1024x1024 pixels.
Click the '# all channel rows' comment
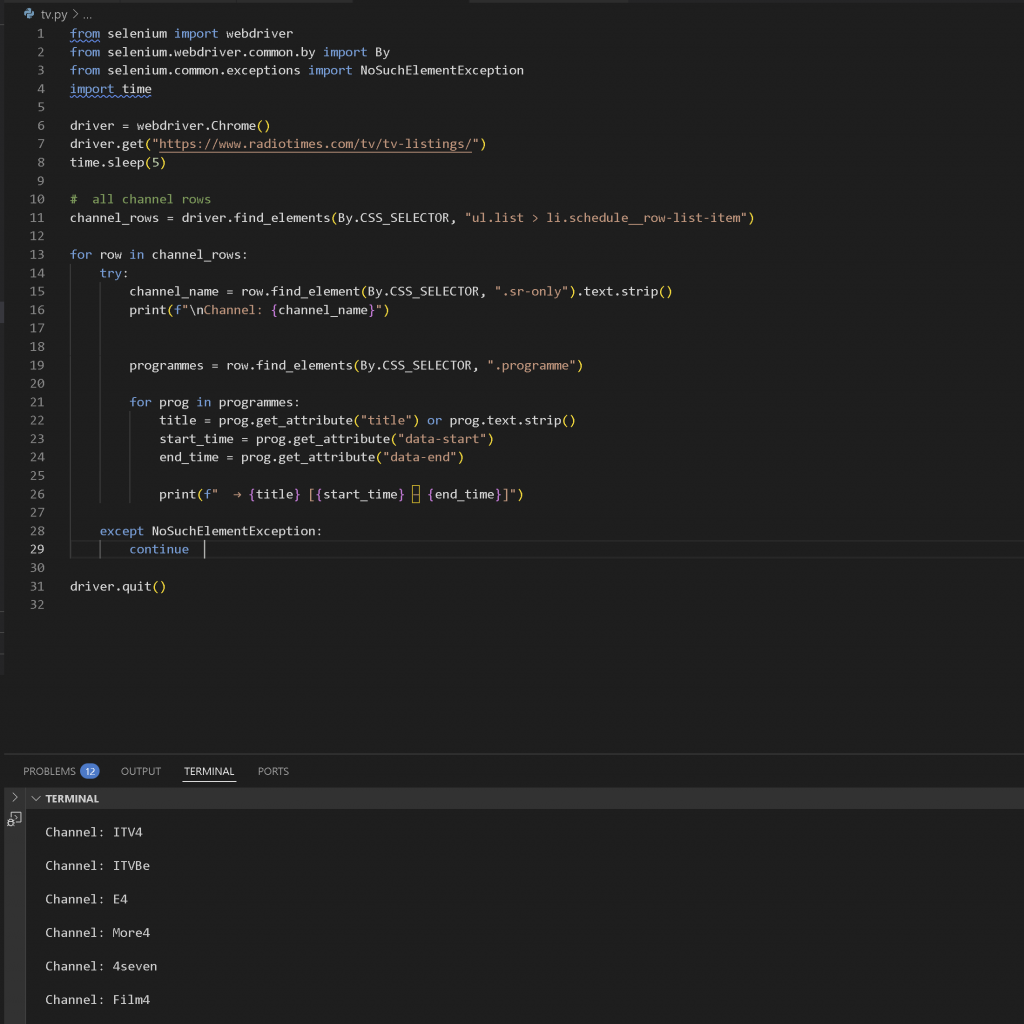(x=140, y=199)
